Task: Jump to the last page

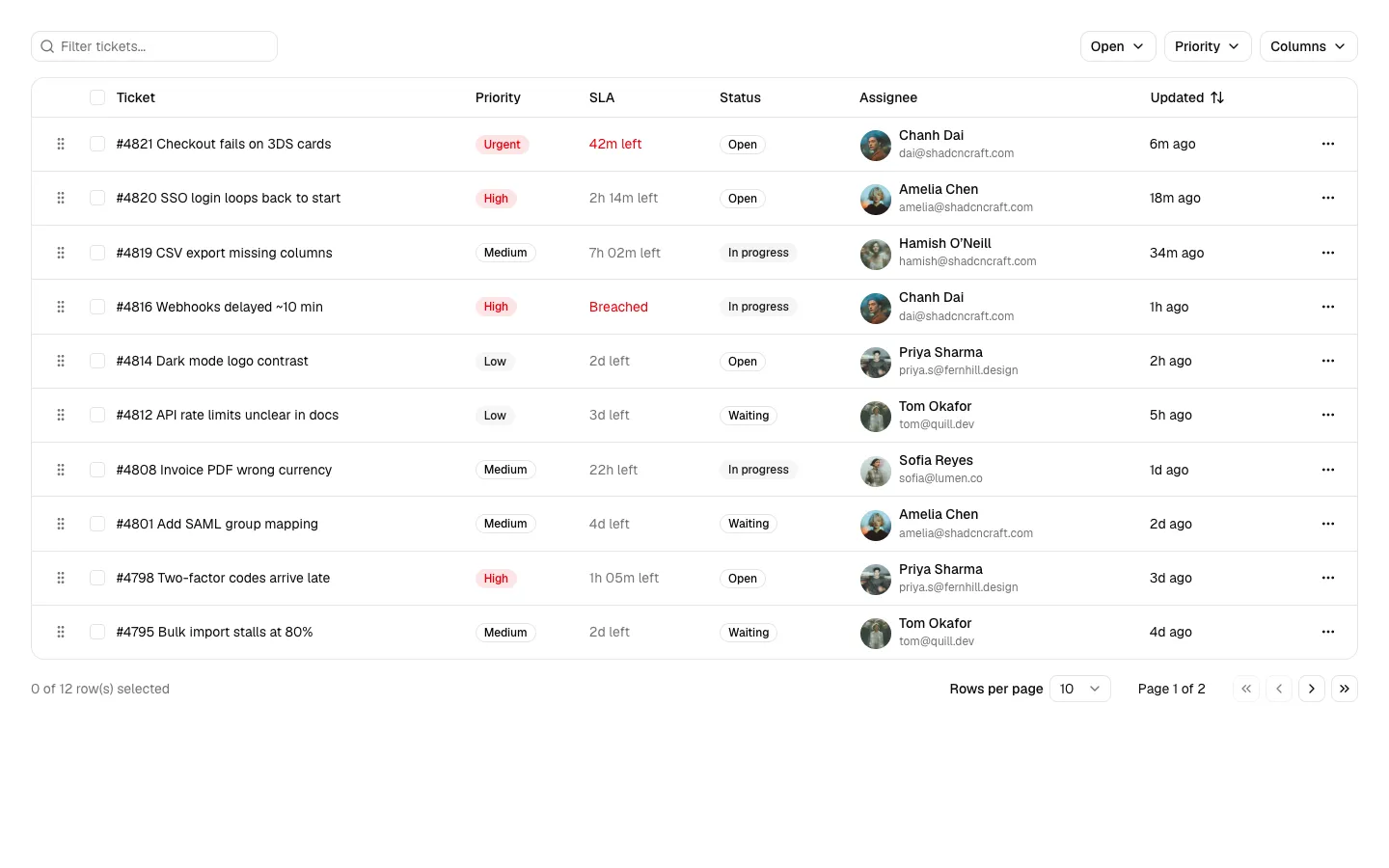Action: (1345, 689)
